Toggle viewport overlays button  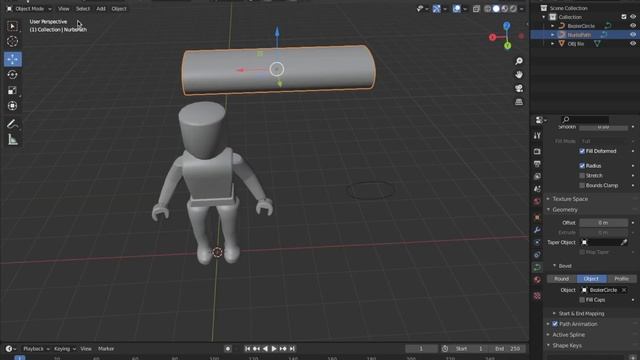(456, 9)
